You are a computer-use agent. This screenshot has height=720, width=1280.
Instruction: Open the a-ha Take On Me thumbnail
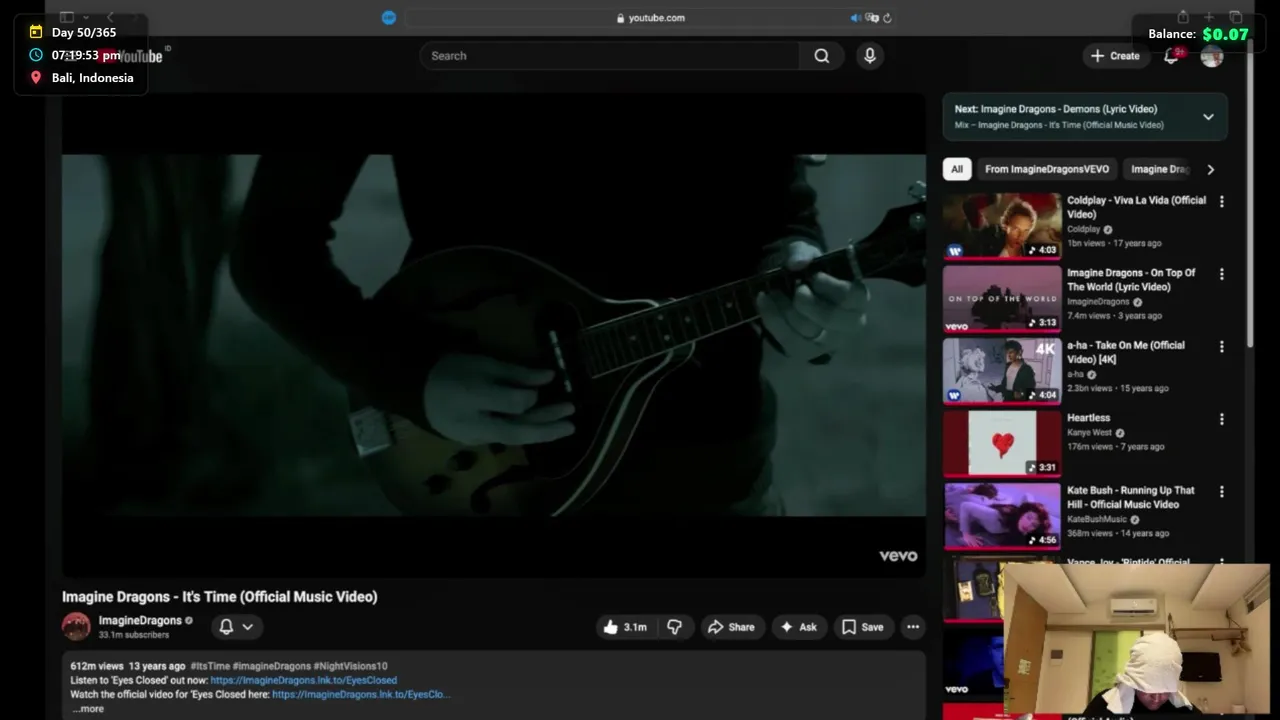click(x=1002, y=371)
